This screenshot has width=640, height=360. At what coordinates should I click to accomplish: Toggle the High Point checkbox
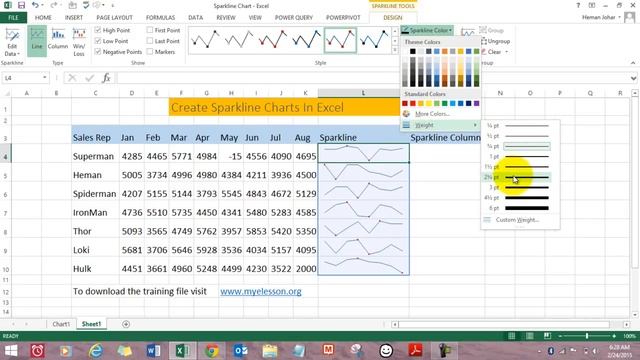click(98, 30)
